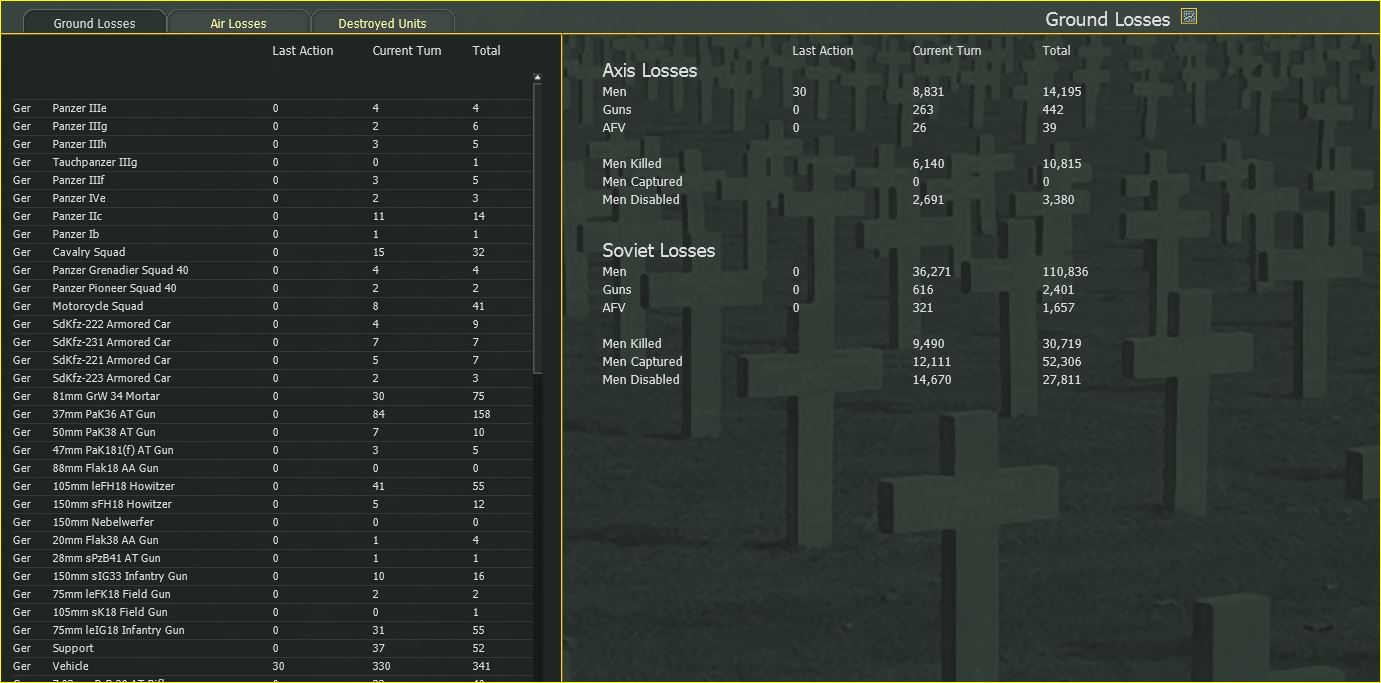The image size is (1381, 683).
Task: Select the Panzer IIIf row
Action: click(270, 180)
